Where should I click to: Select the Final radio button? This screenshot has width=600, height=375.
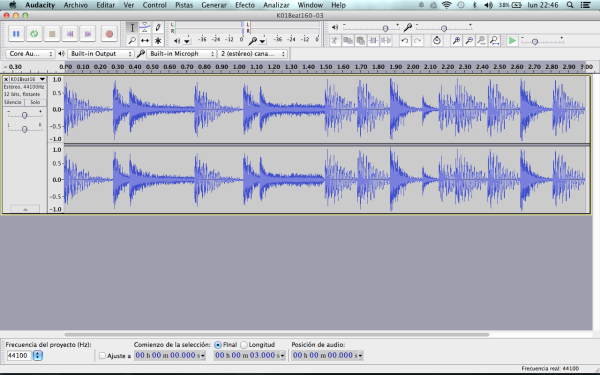tap(218, 345)
